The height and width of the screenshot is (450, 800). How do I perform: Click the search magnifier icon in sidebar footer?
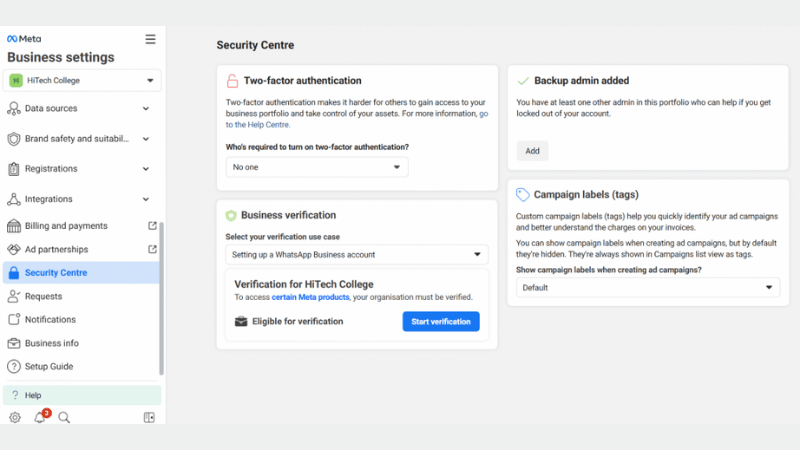(x=64, y=417)
